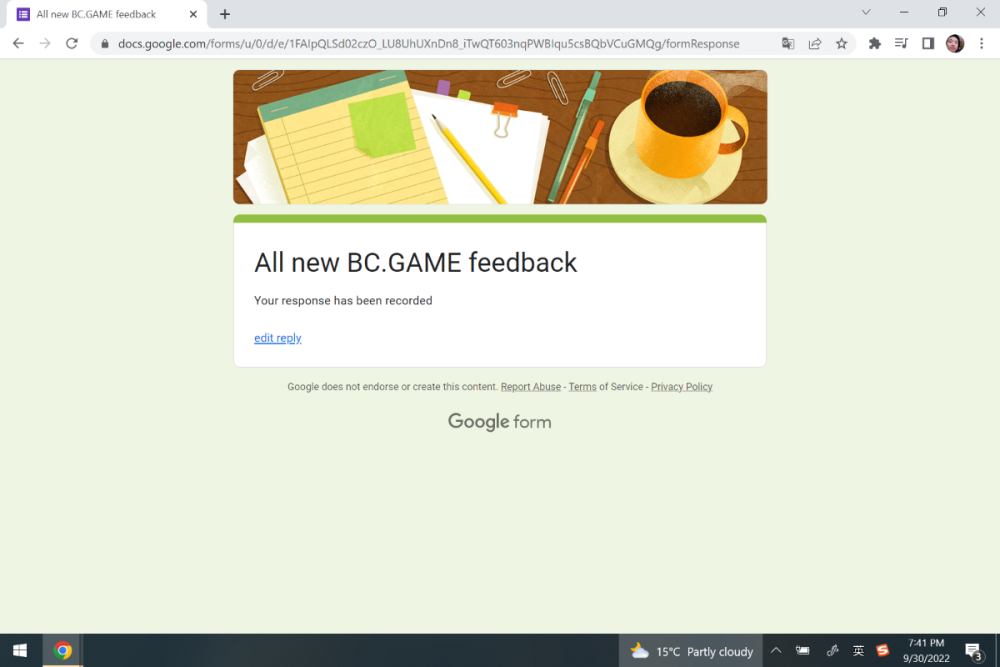The image size is (1000, 667).
Task: Bookmark the page with the star icon
Action: pyautogui.click(x=841, y=44)
